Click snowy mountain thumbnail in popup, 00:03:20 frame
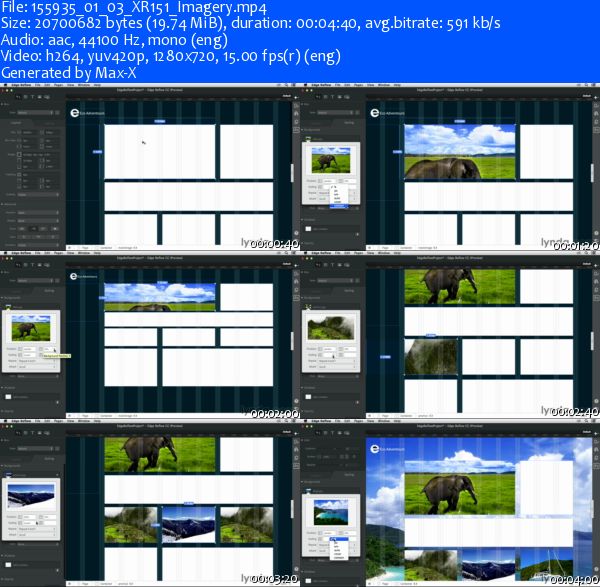 click(x=31, y=496)
